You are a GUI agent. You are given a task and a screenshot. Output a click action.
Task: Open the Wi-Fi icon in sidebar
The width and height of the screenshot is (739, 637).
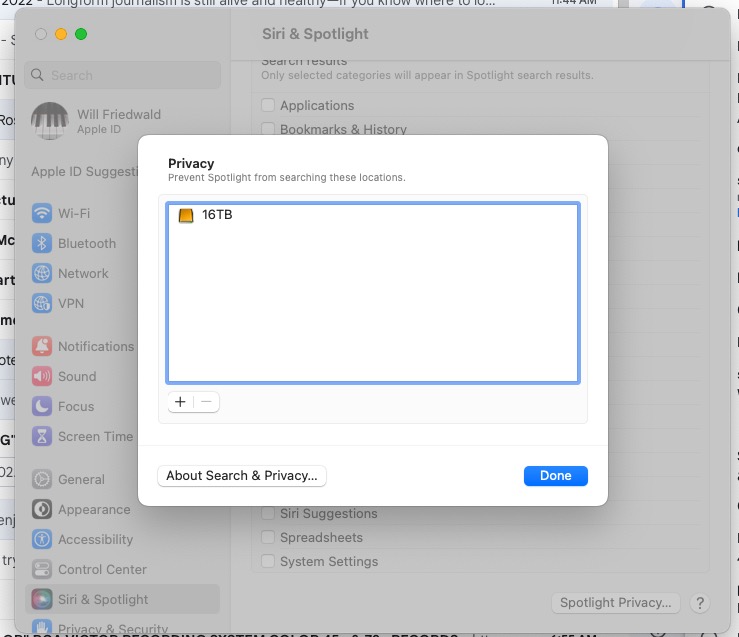pyautogui.click(x=42, y=213)
